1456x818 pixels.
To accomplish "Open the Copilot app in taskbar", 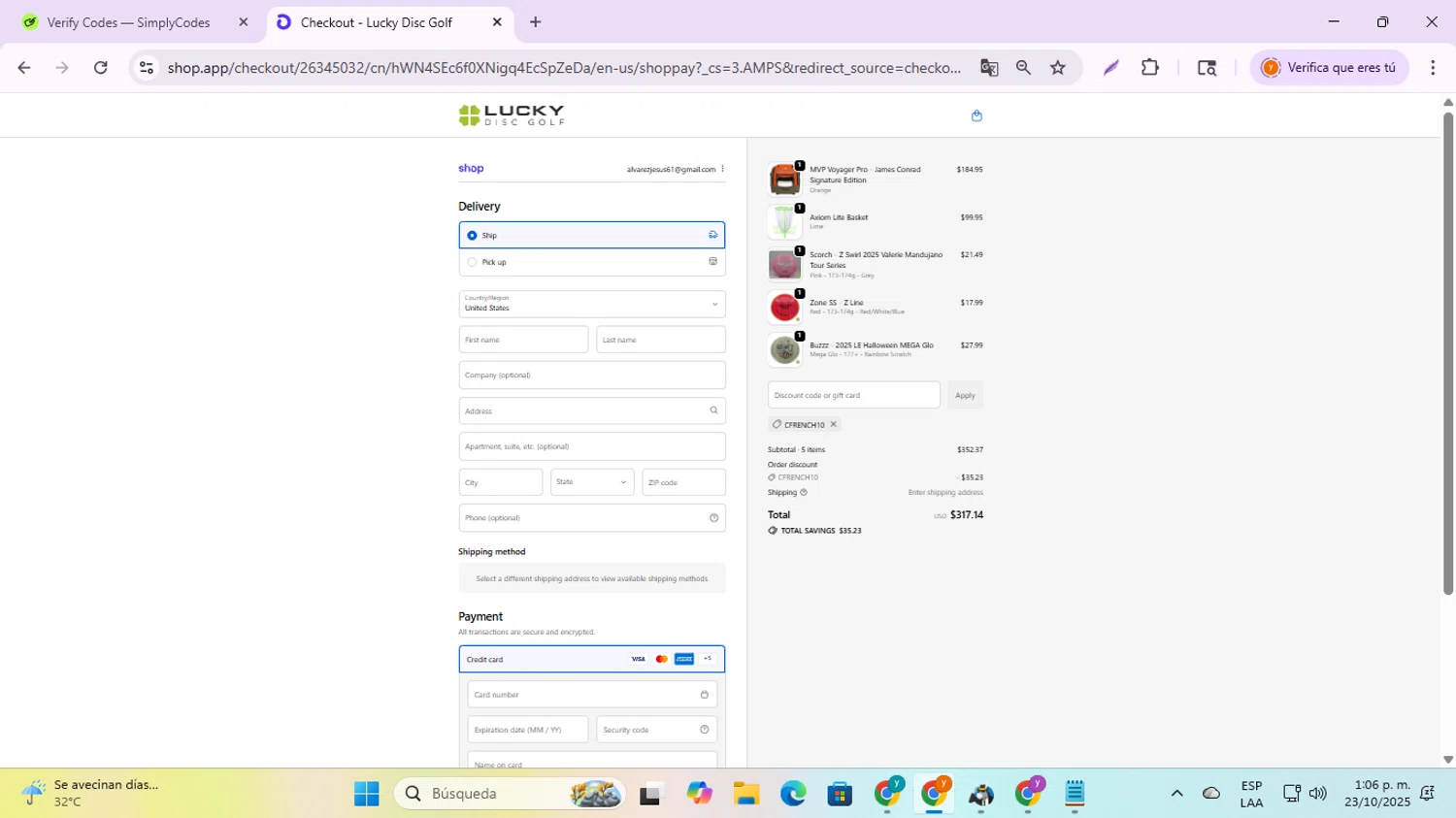I will coord(699,794).
